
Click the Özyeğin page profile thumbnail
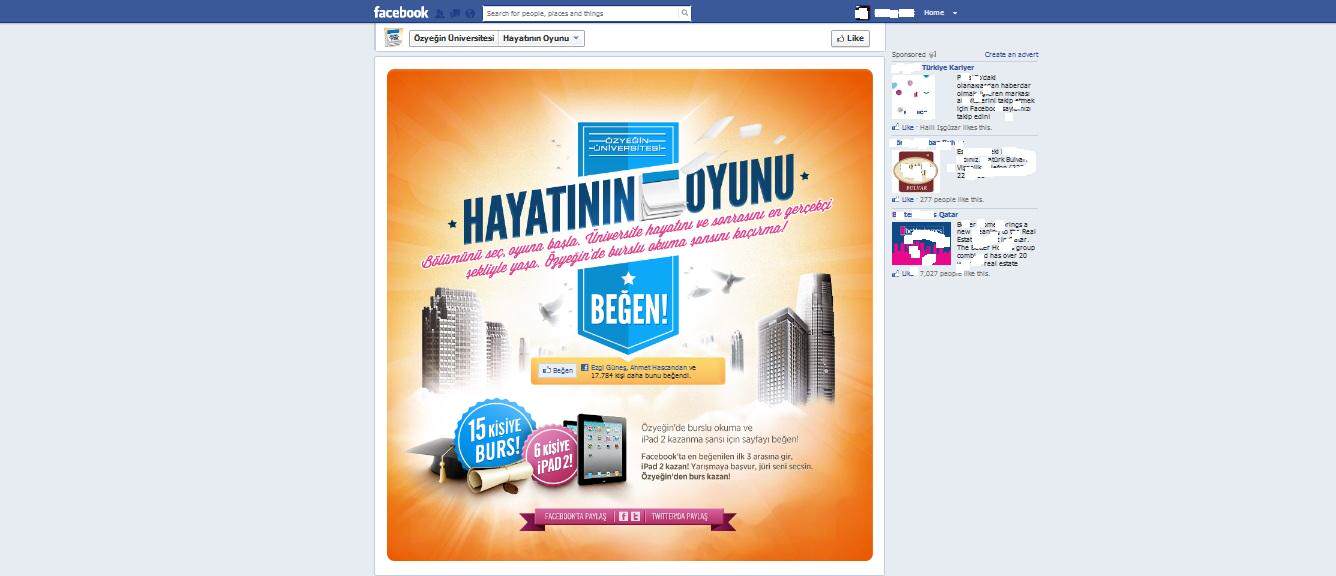(393, 38)
